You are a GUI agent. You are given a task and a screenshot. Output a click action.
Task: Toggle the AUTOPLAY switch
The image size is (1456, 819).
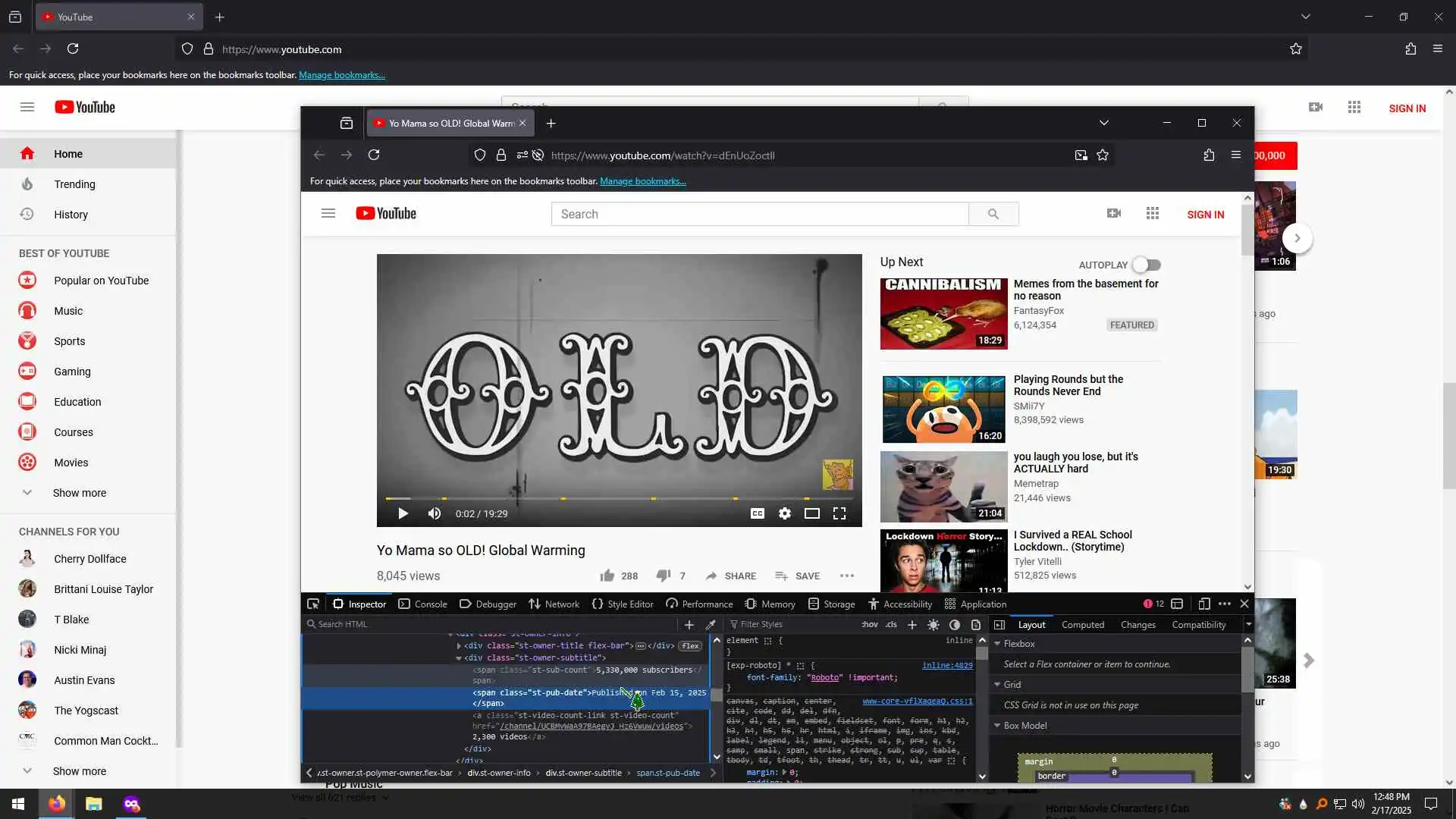[1147, 265]
